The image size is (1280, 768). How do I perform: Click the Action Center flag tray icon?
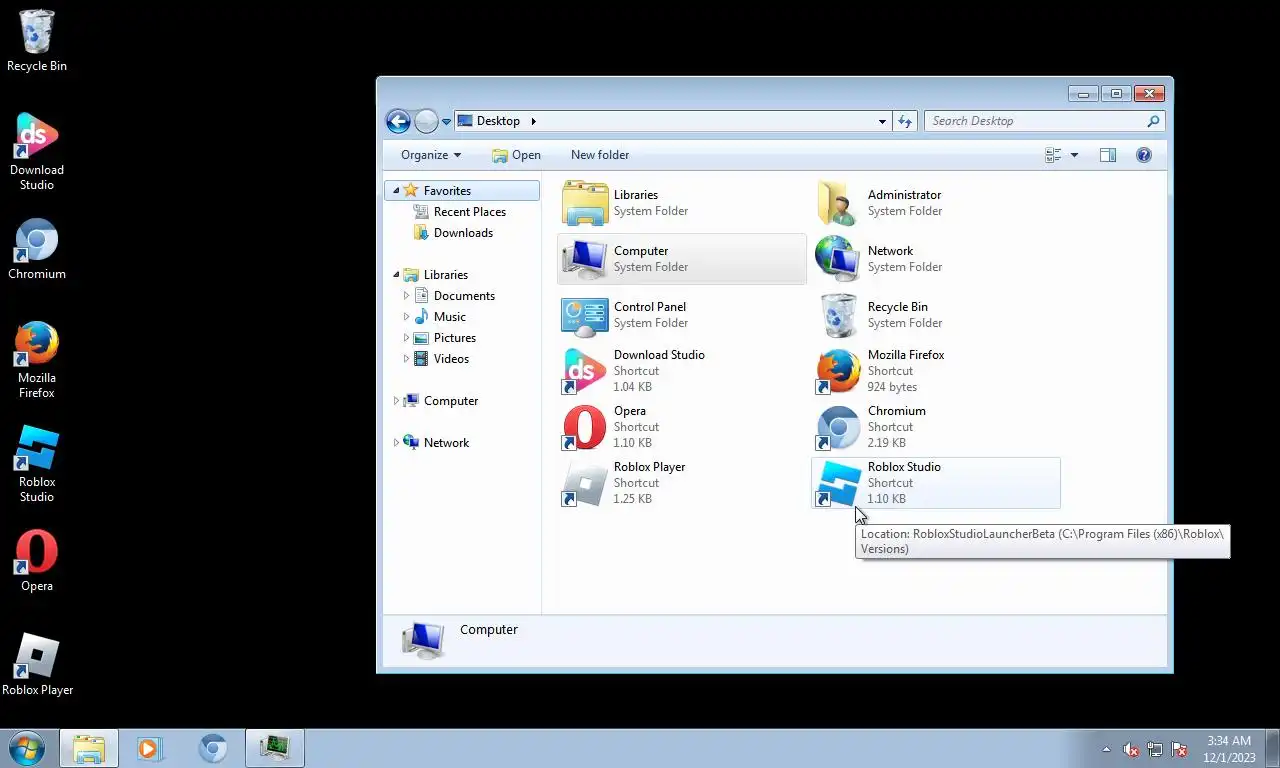pyautogui.click(x=1179, y=749)
